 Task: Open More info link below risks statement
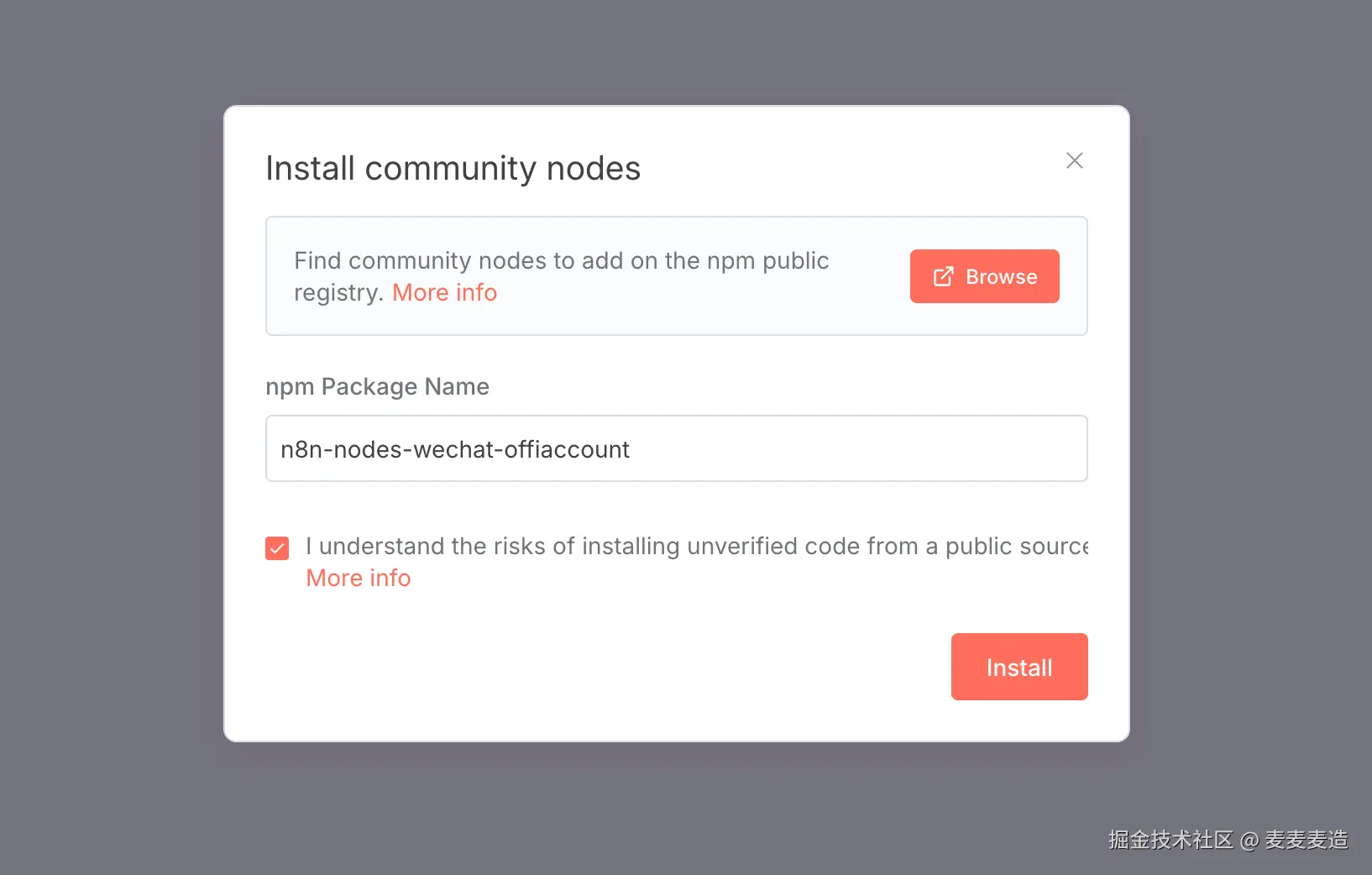click(x=359, y=578)
